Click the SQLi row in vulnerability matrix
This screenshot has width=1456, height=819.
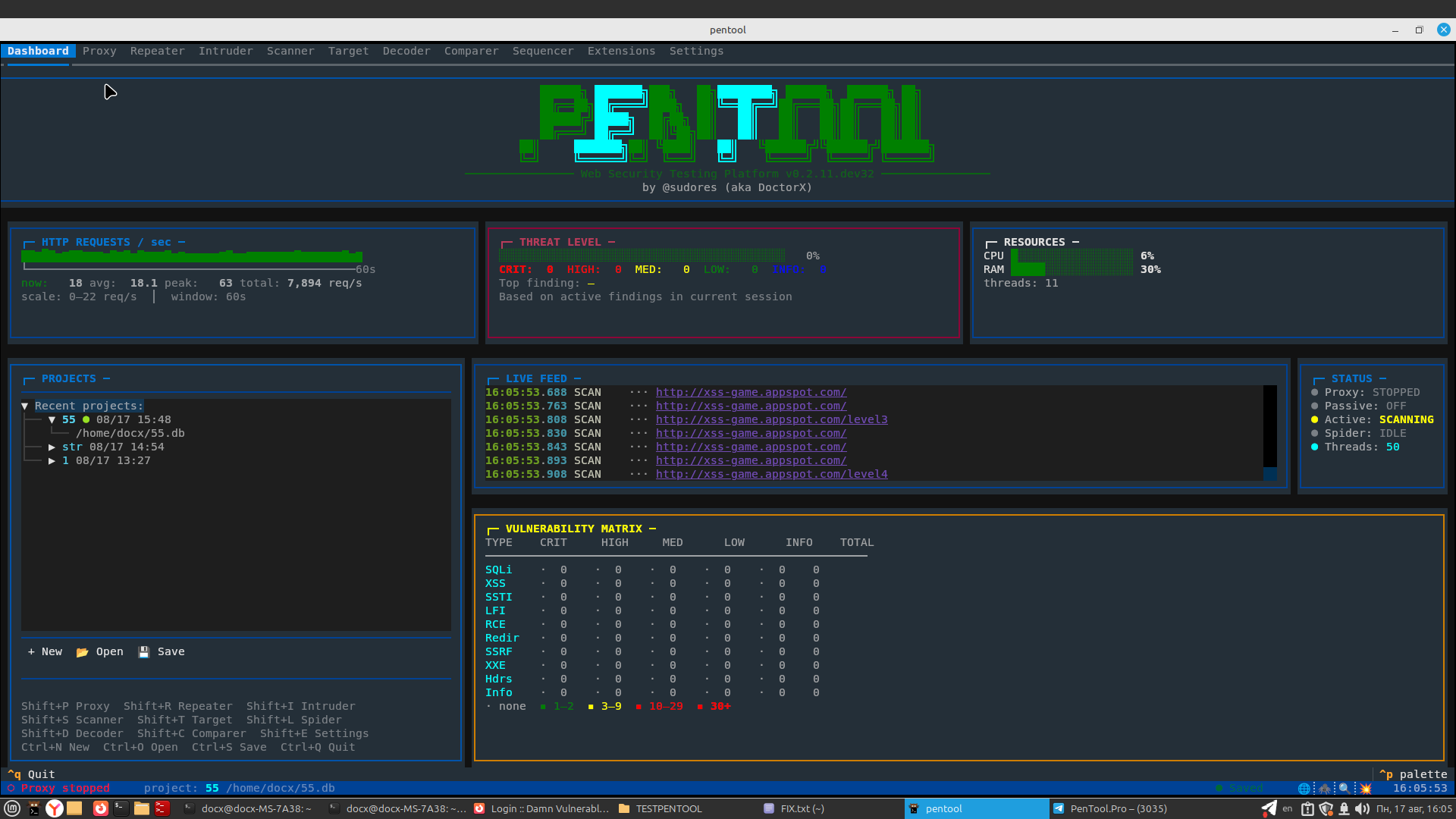click(652, 570)
